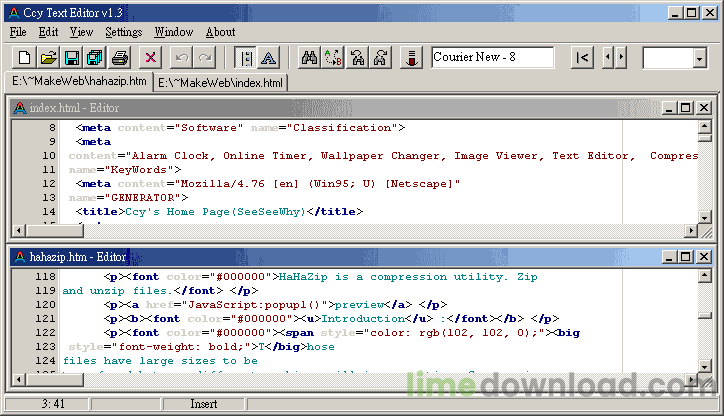This screenshot has height=416, width=724.
Task: Save the current file with the floppy icon
Action: click(x=72, y=58)
